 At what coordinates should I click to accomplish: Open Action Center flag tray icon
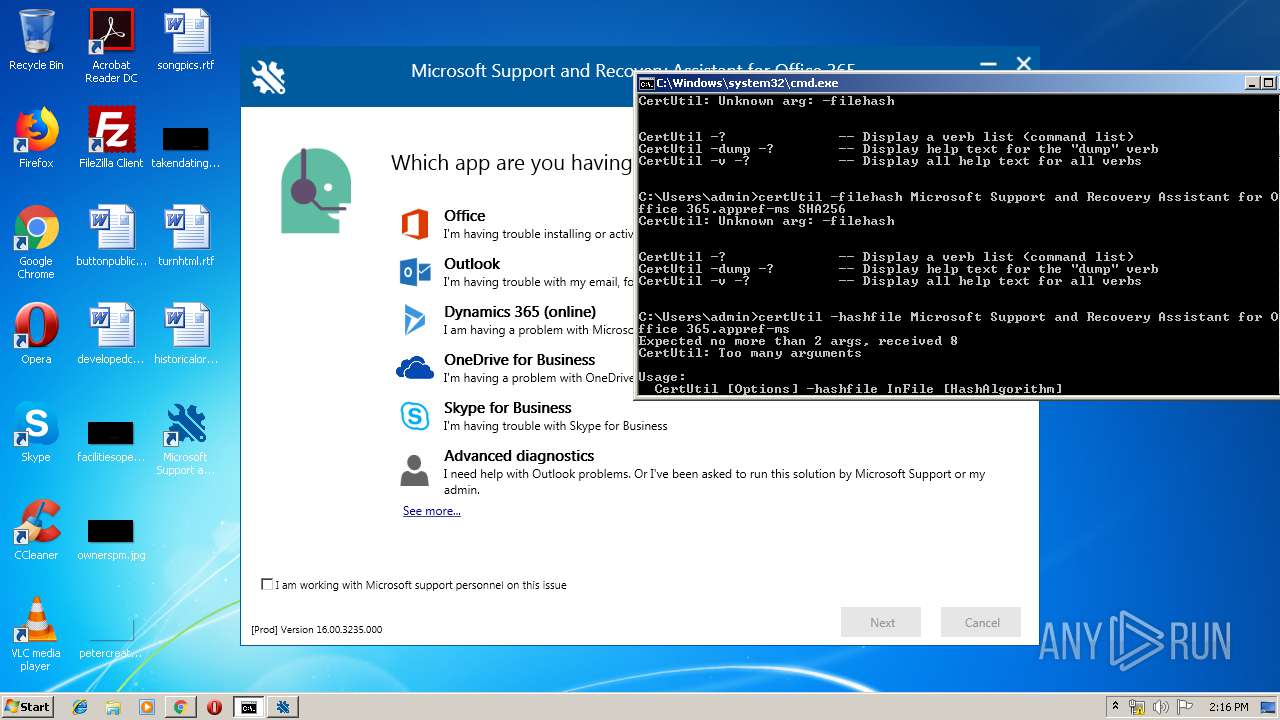pos(1184,707)
